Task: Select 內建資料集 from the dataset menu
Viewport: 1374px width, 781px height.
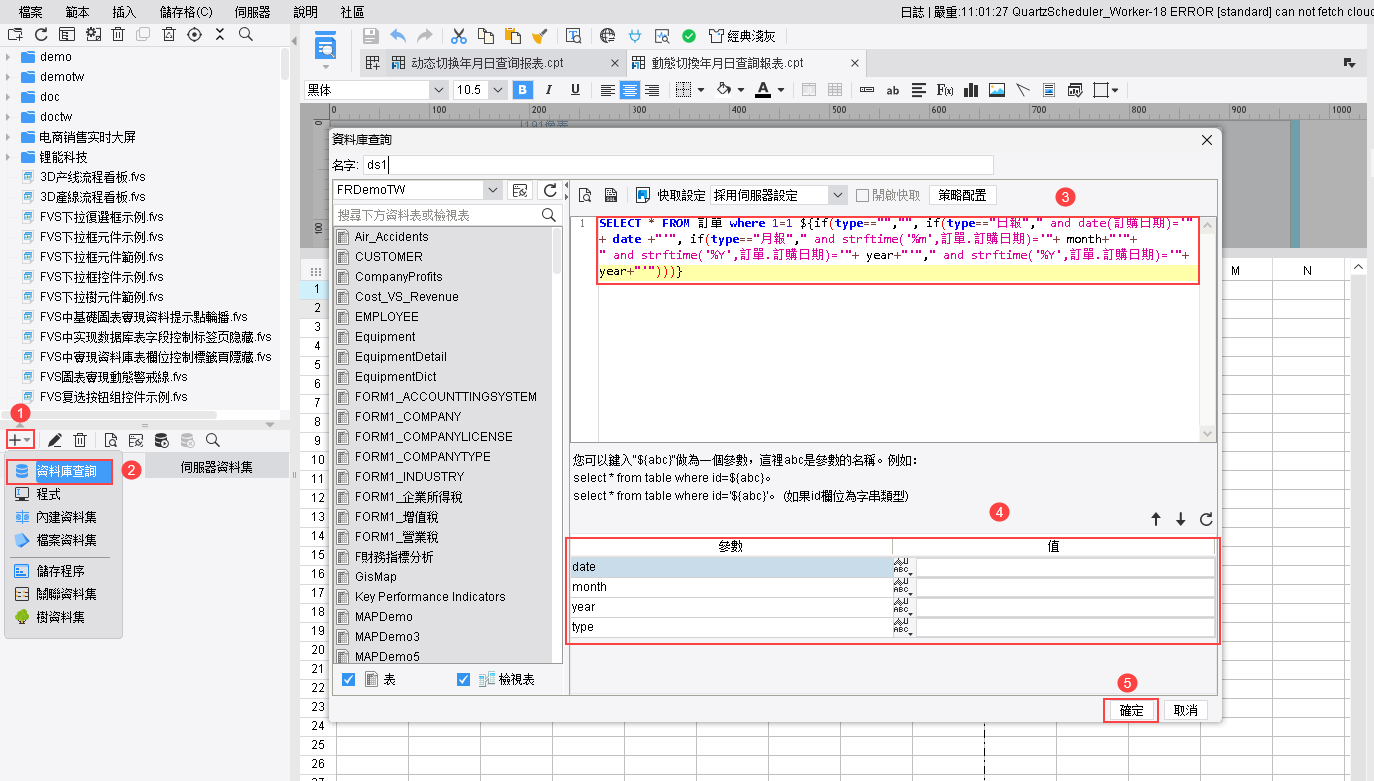Action: pyautogui.click(x=67, y=517)
